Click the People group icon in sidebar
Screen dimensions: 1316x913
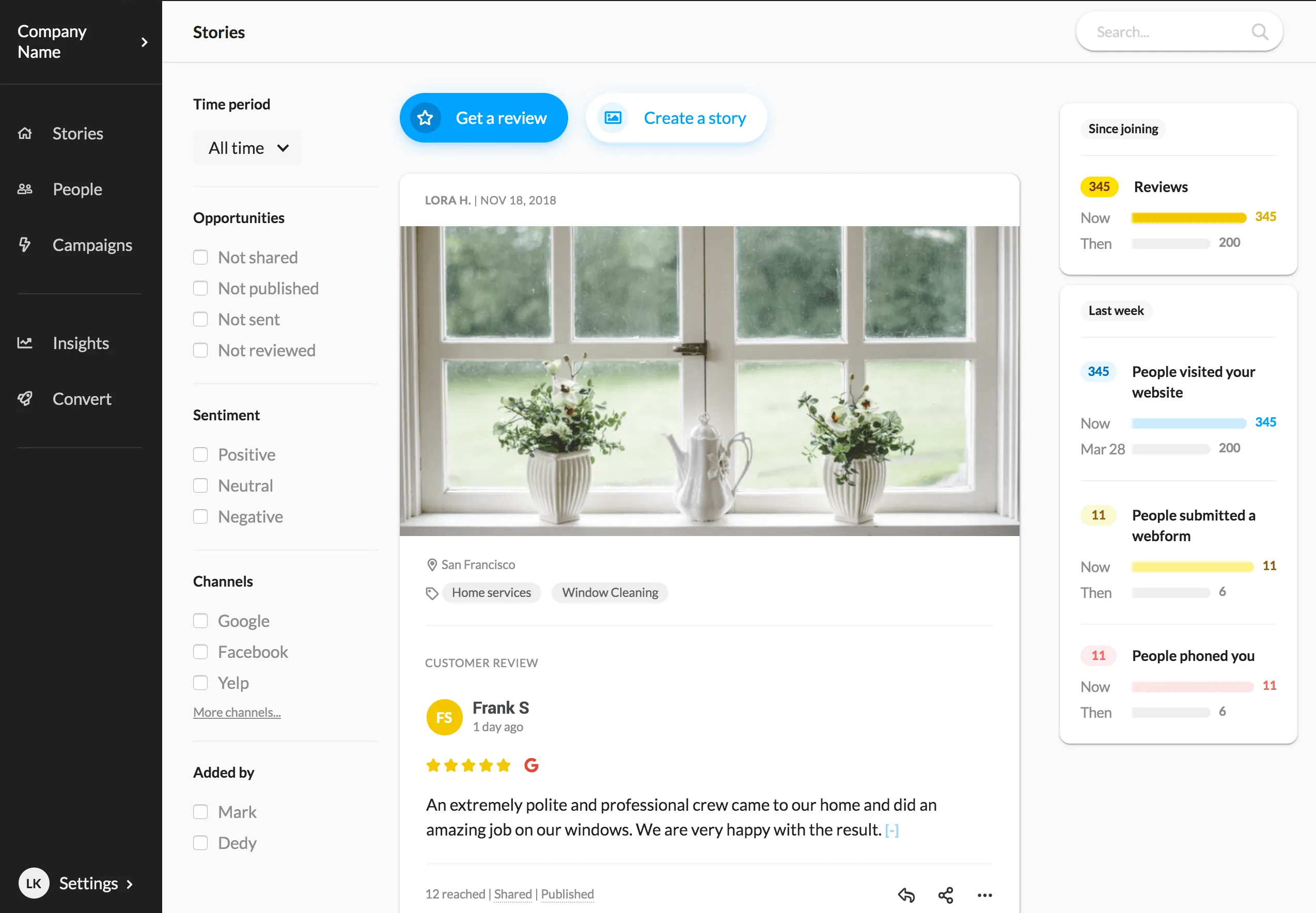tap(25, 189)
